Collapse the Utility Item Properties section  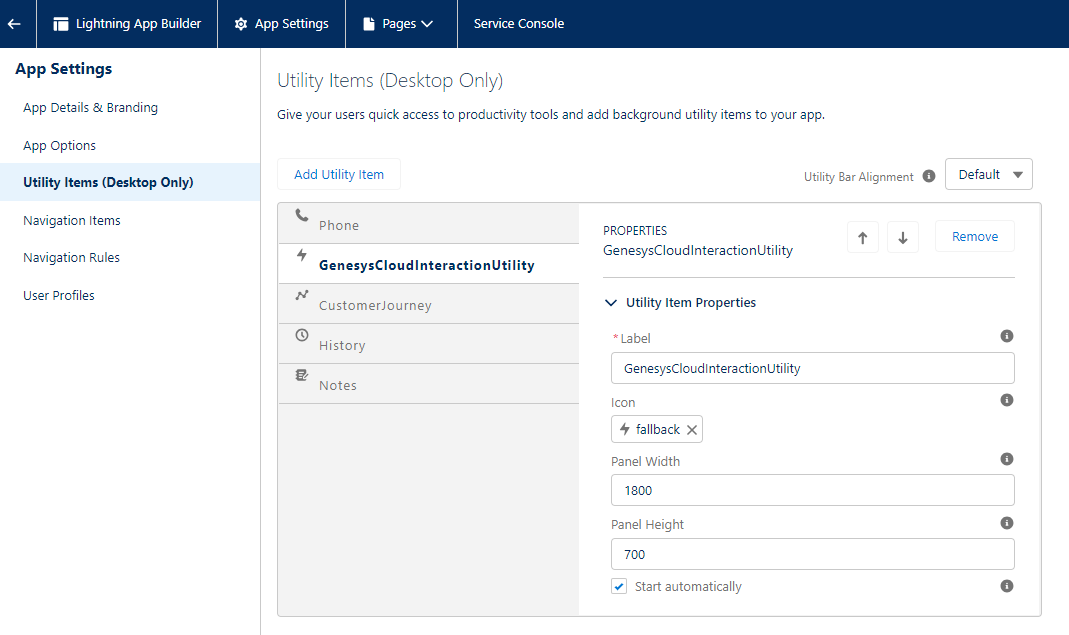611,303
